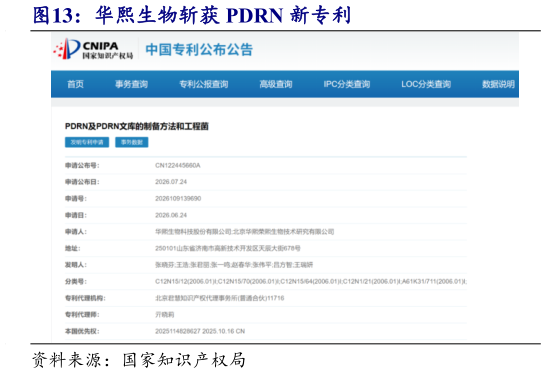546x373 pixels.
Task: Click the figure caption 图13 heading
Action: pos(192,15)
